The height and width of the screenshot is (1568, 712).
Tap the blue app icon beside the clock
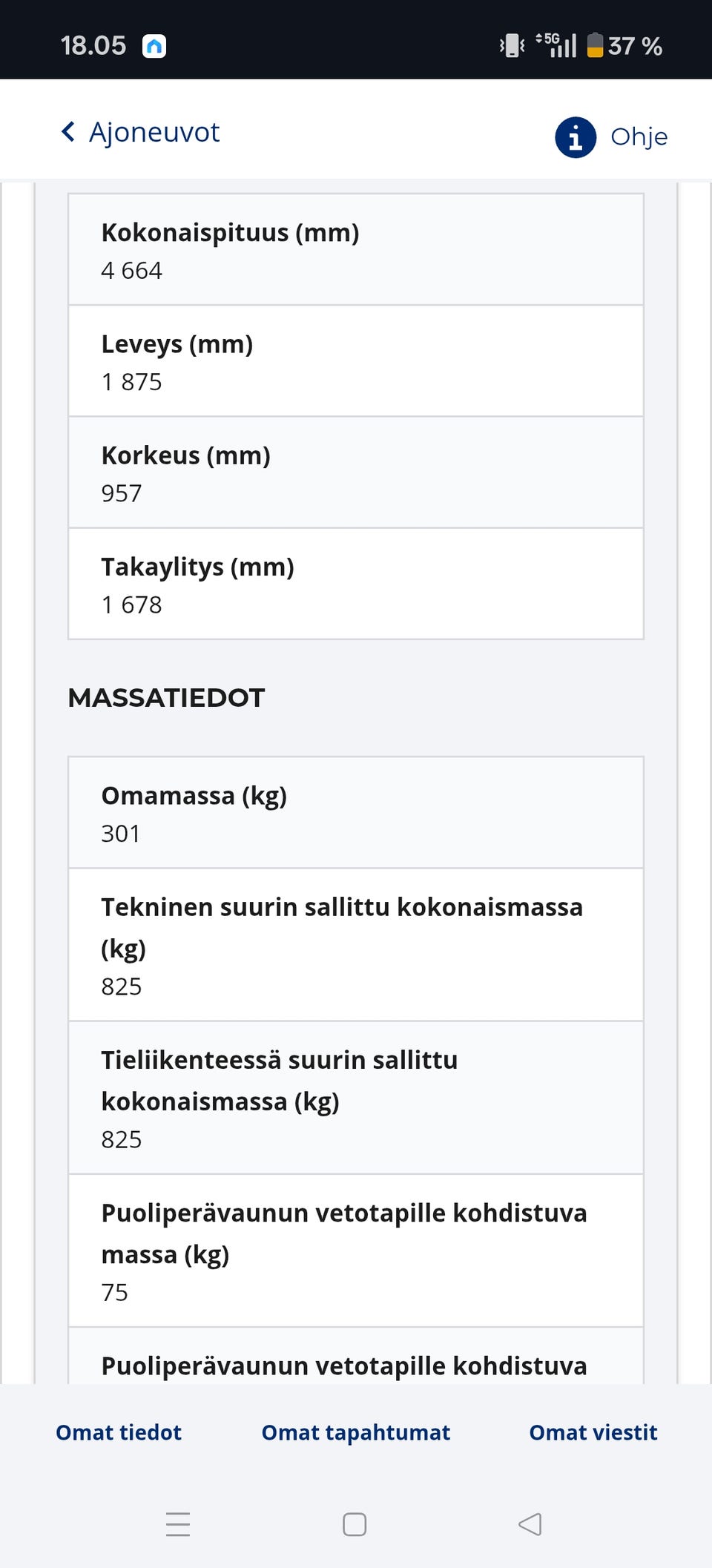[154, 45]
